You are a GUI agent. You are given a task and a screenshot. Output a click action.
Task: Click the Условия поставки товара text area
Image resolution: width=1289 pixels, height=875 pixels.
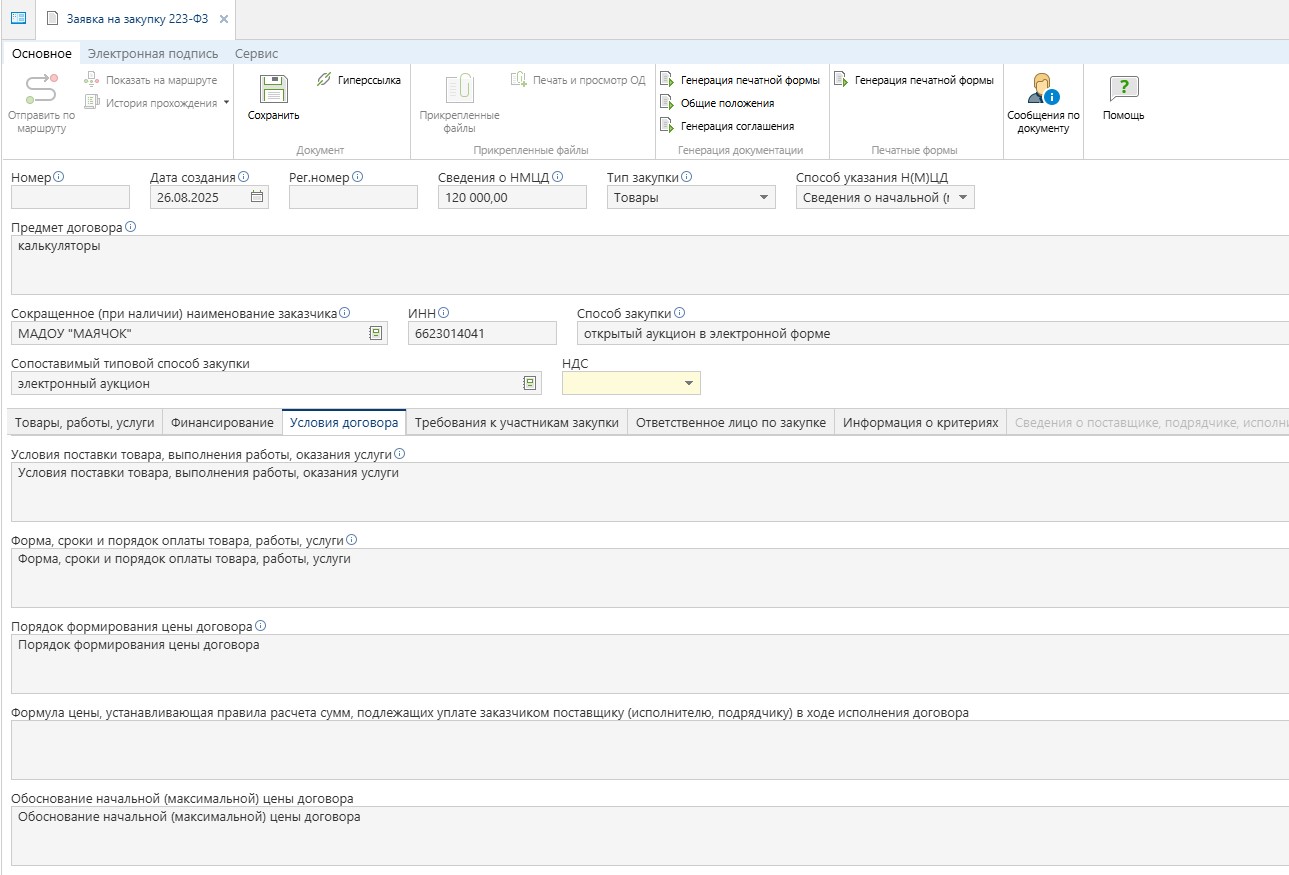(x=650, y=492)
